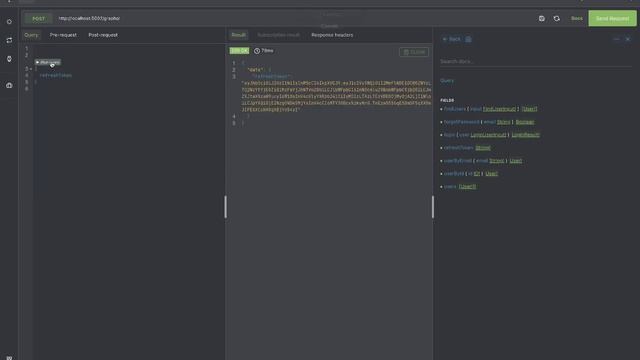The width and height of the screenshot is (640, 360).
Task: Click the Clear result button
Action: coord(414,52)
